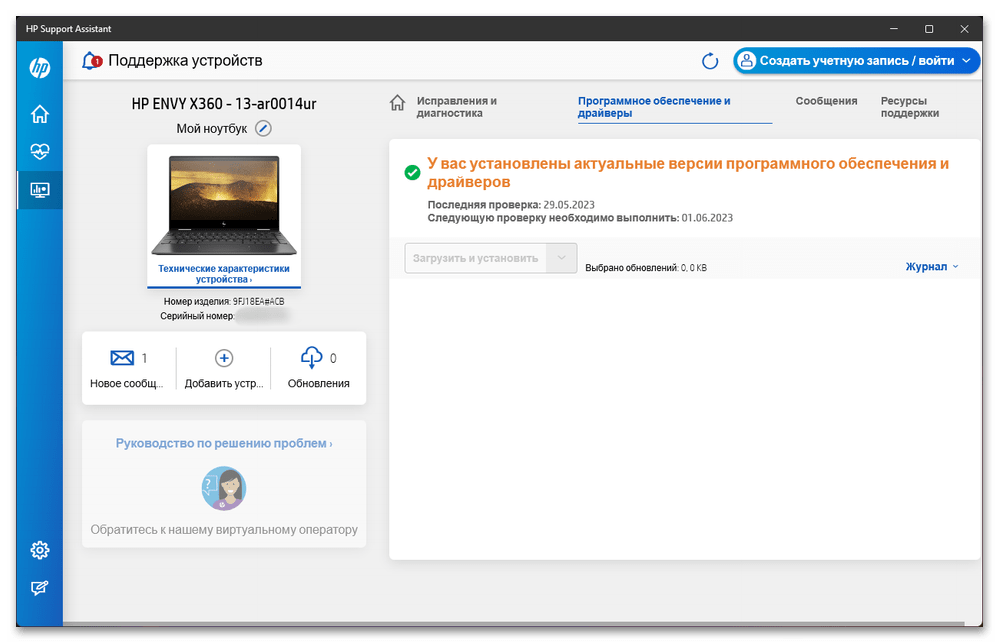Expand the sign-in button chevron
The height and width of the screenshot is (643, 999).
(967, 61)
